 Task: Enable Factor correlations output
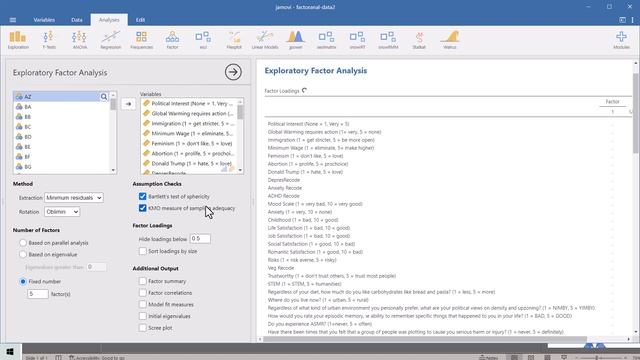click(142, 293)
